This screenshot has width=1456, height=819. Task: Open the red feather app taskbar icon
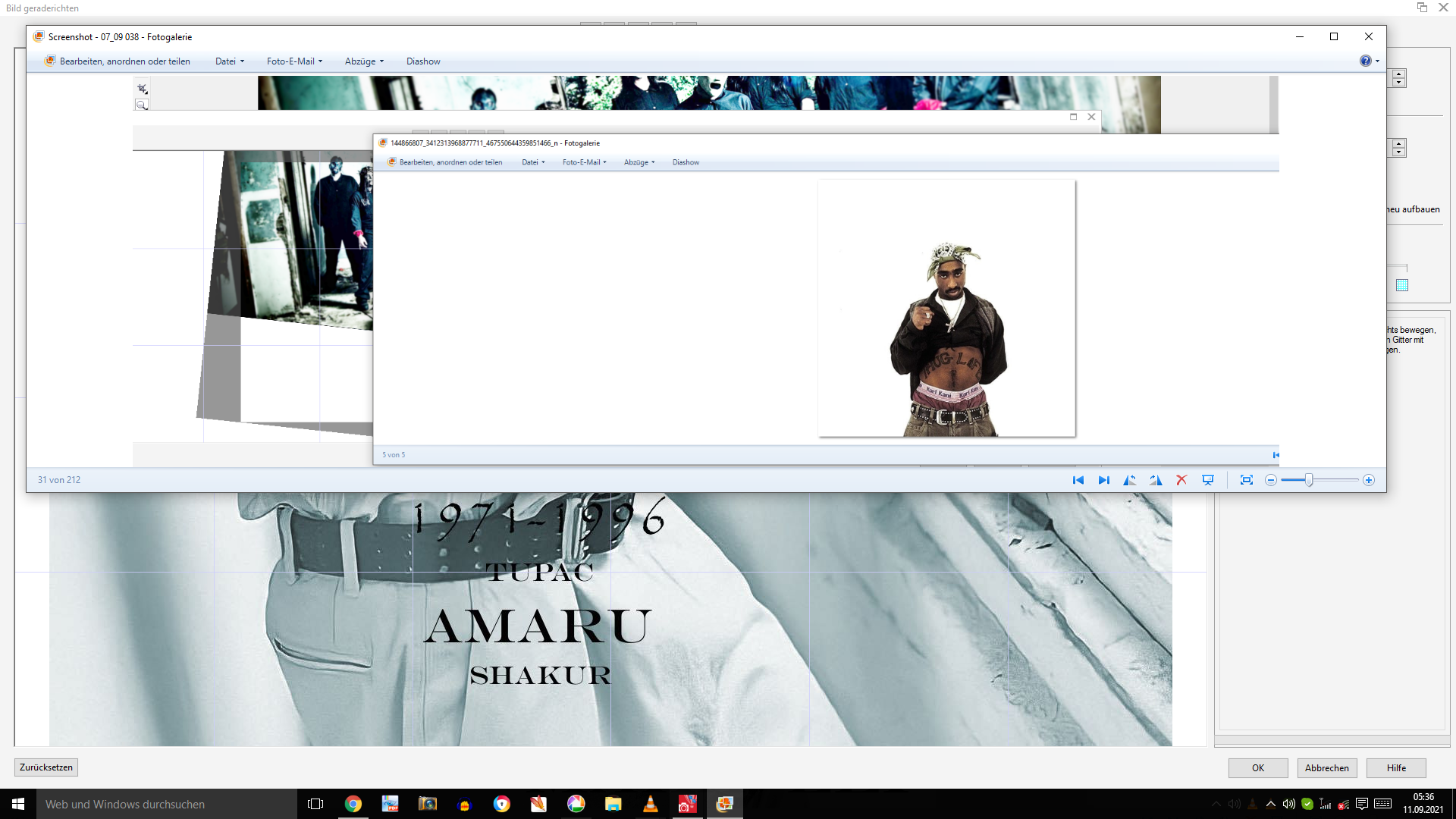(x=538, y=804)
